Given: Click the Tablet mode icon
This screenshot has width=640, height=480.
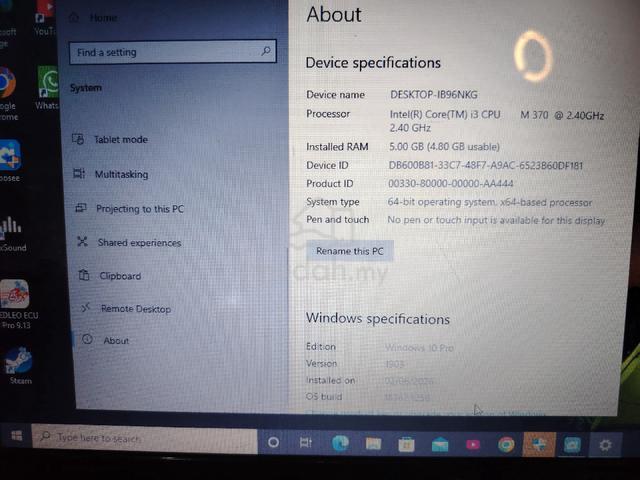Looking at the screenshot, I should point(78,139).
